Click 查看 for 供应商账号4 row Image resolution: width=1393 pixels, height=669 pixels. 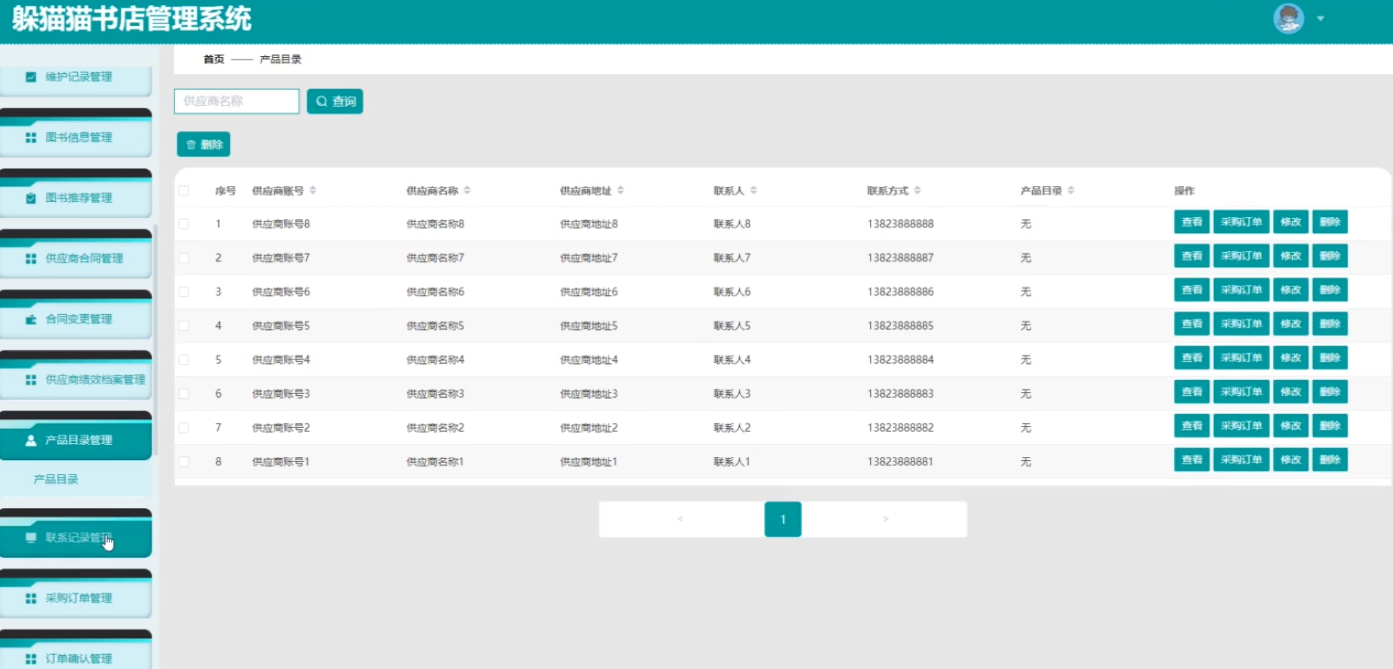tap(1192, 358)
